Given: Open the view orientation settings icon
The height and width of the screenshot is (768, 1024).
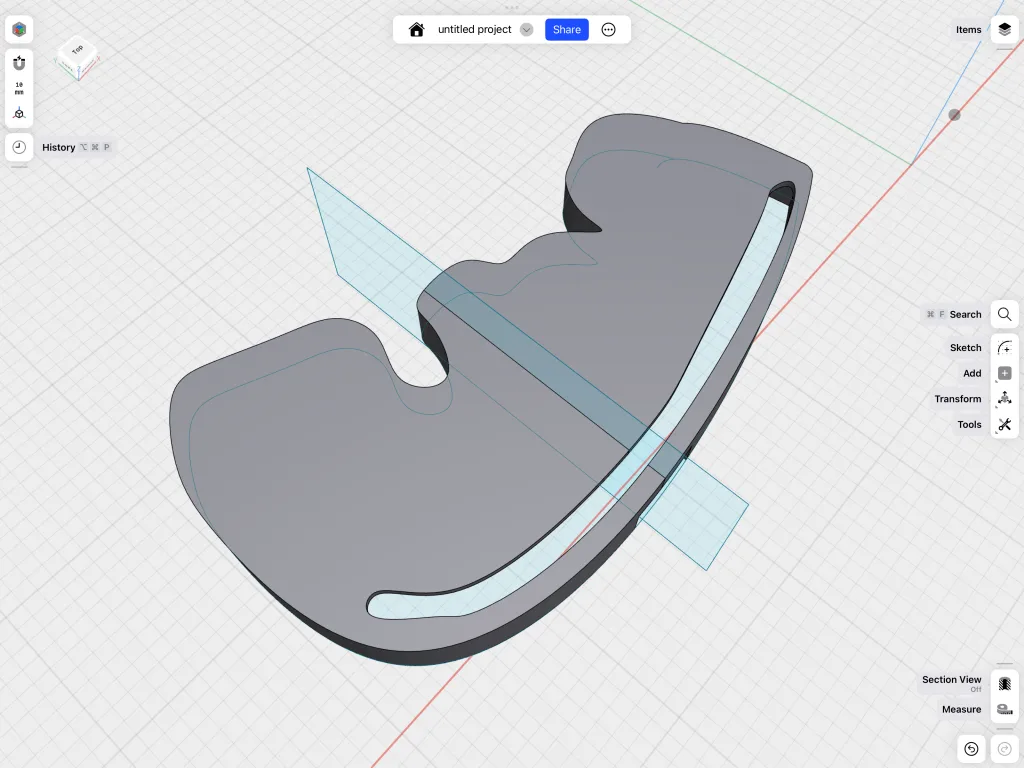Looking at the screenshot, I should point(19,113).
